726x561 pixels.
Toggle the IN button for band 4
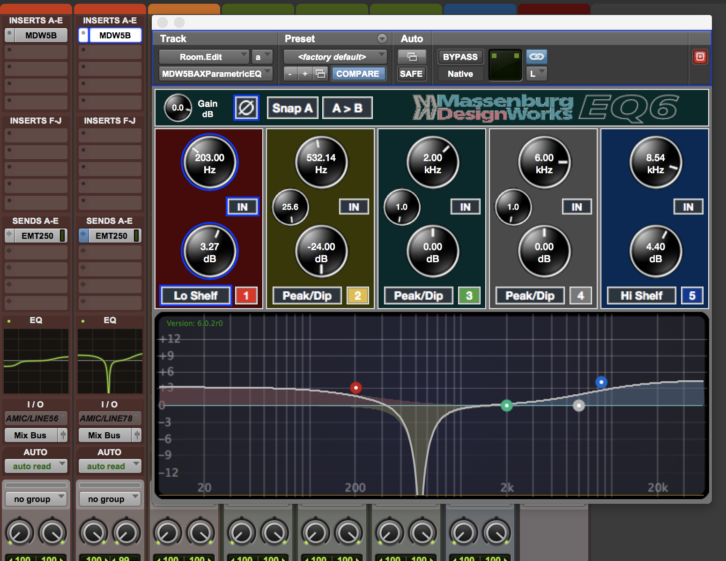pyautogui.click(x=577, y=207)
